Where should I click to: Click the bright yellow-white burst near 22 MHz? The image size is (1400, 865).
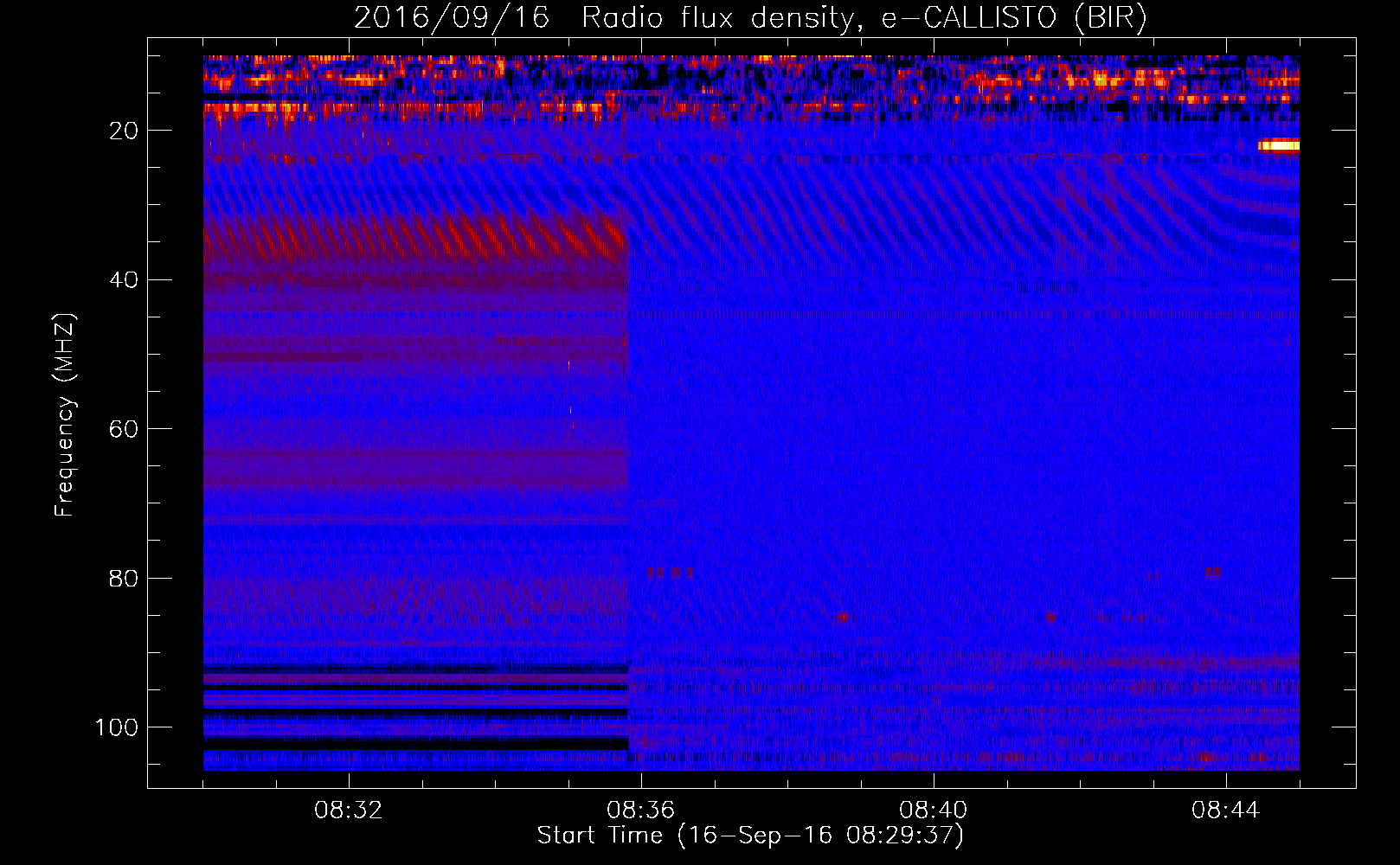click(1279, 146)
